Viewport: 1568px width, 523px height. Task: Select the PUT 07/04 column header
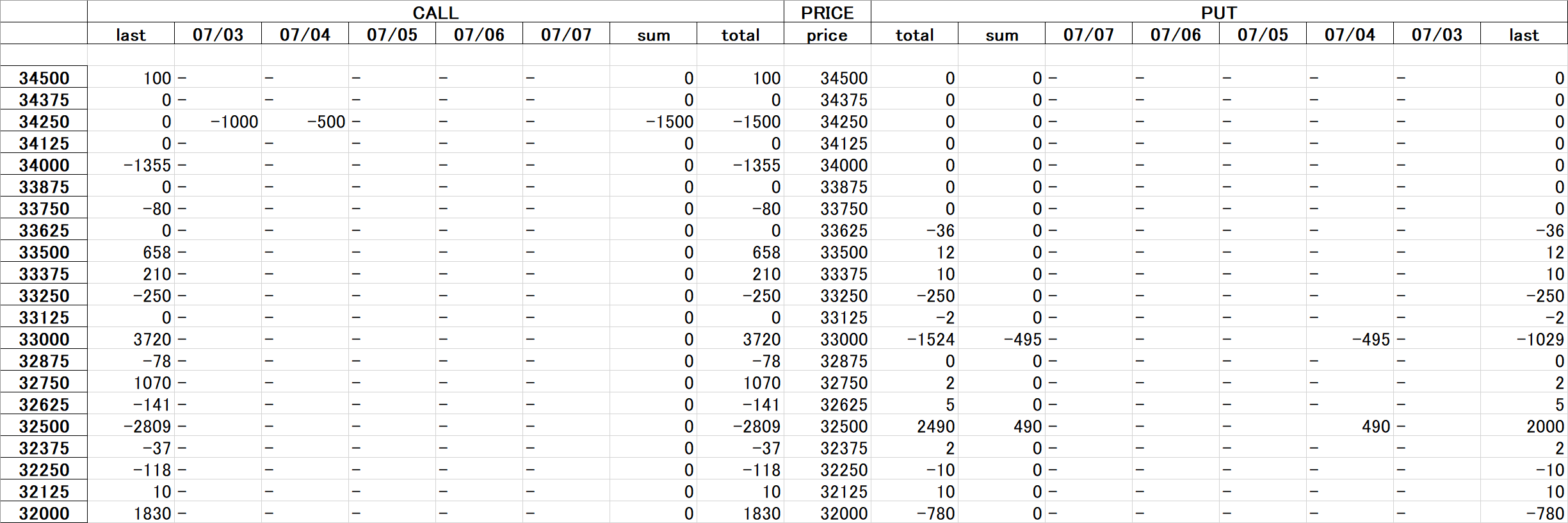pyautogui.click(x=1350, y=34)
